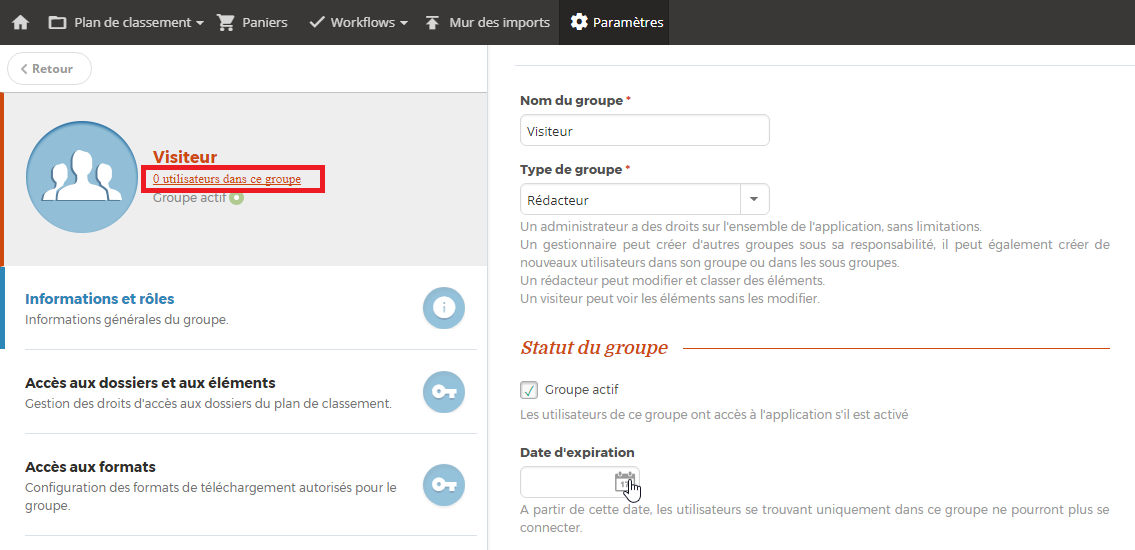The width and height of the screenshot is (1135, 550).
Task: Click key icon for Accès aux dossiers
Action: pos(444,392)
